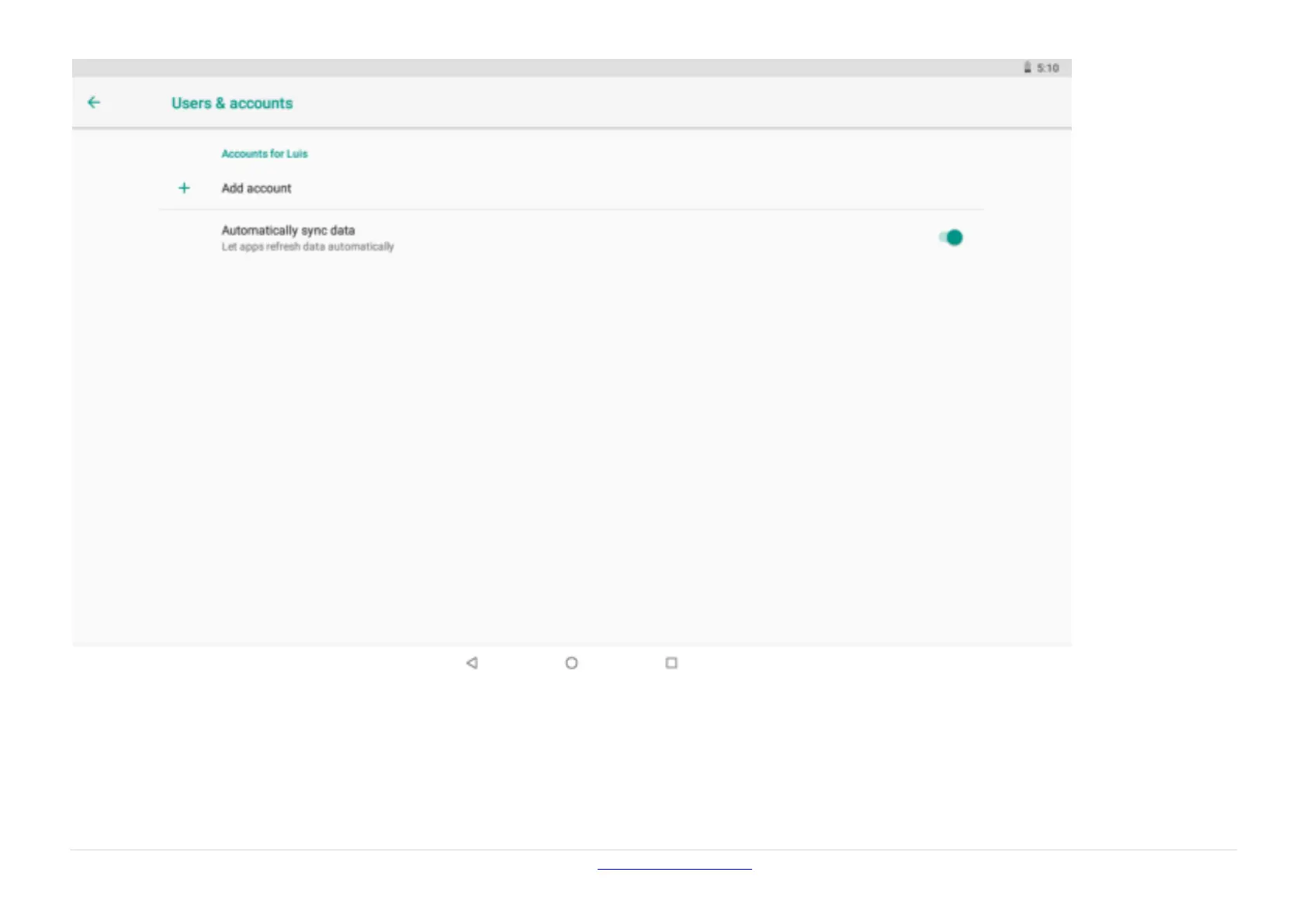Click the Accounts for Luis section header
This screenshot has width=1307, height=924.
tap(265, 154)
